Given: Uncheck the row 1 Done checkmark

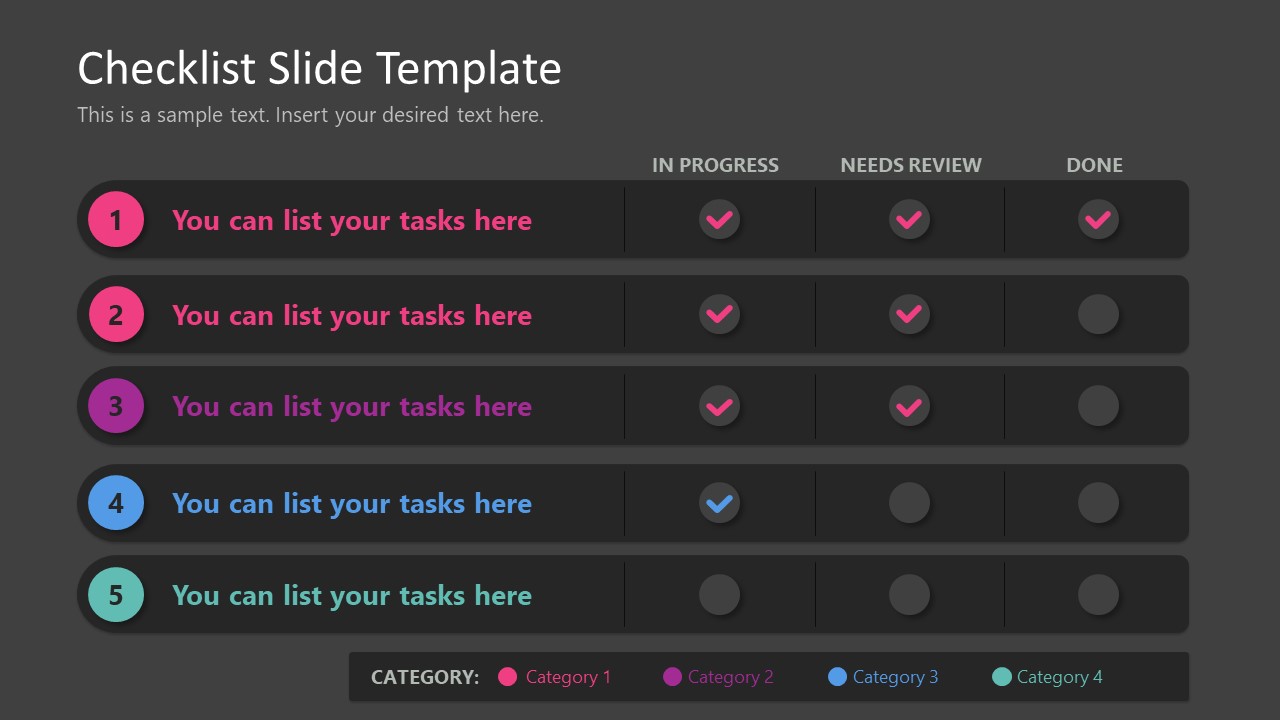Looking at the screenshot, I should click(1098, 219).
